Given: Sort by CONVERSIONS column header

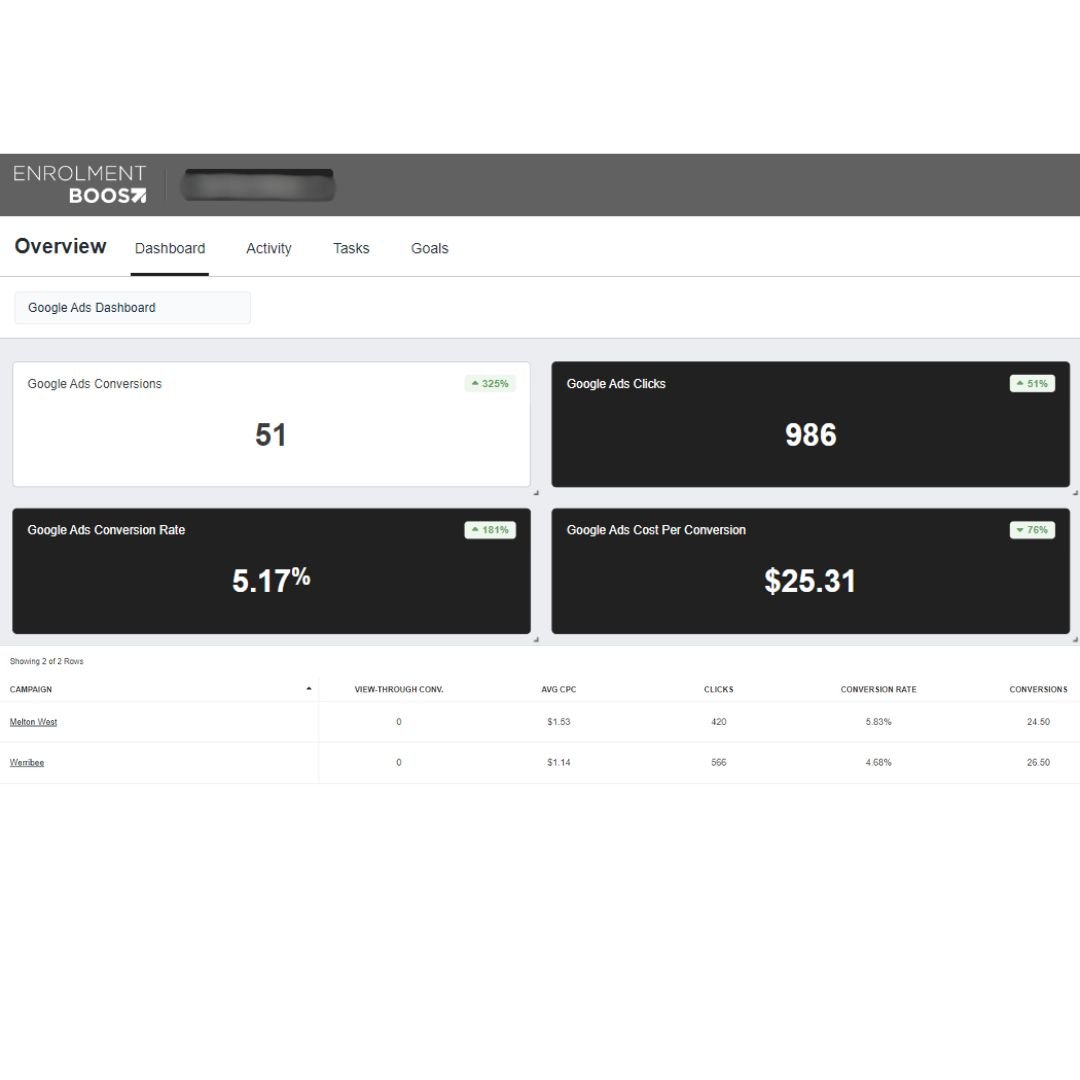Looking at the screenshot, I should [1038, 689].
